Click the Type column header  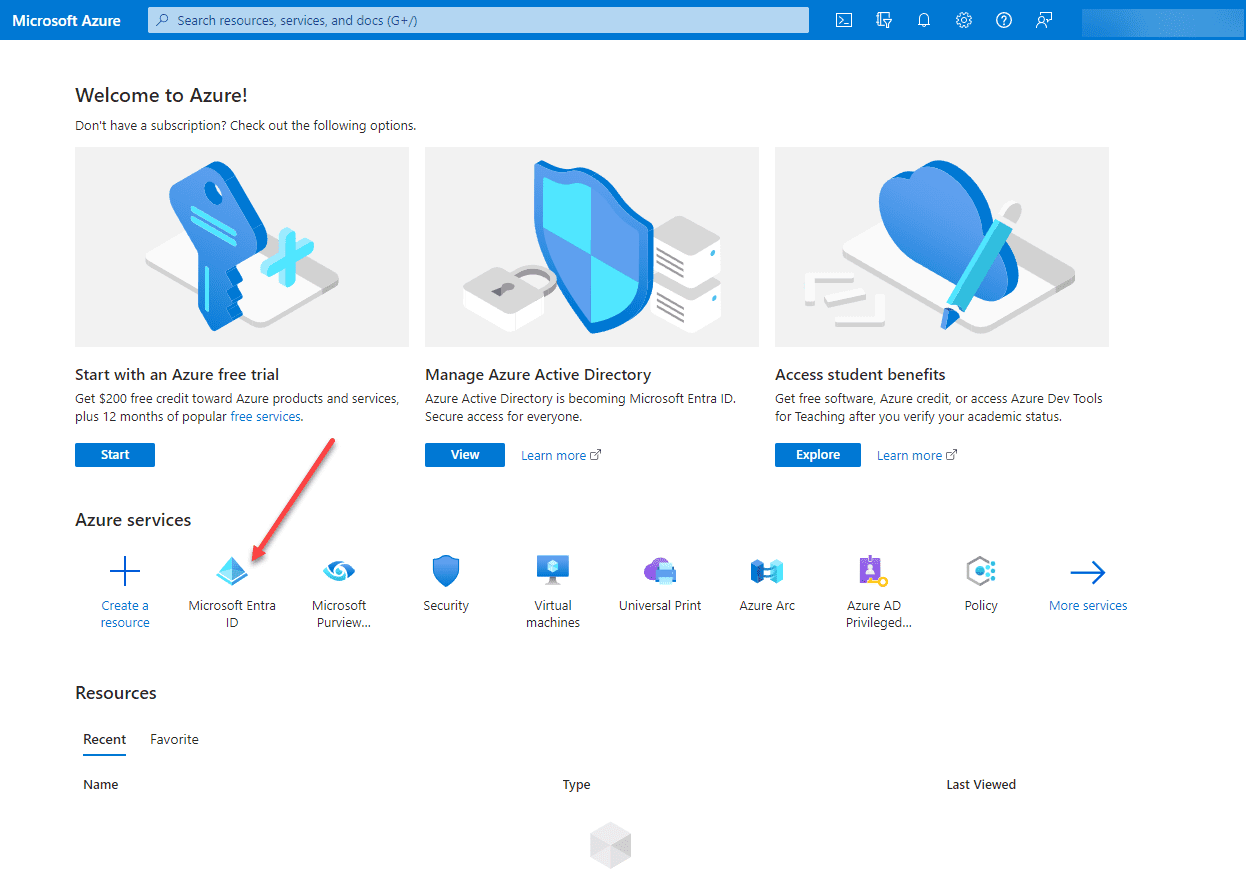coord(577,785)
